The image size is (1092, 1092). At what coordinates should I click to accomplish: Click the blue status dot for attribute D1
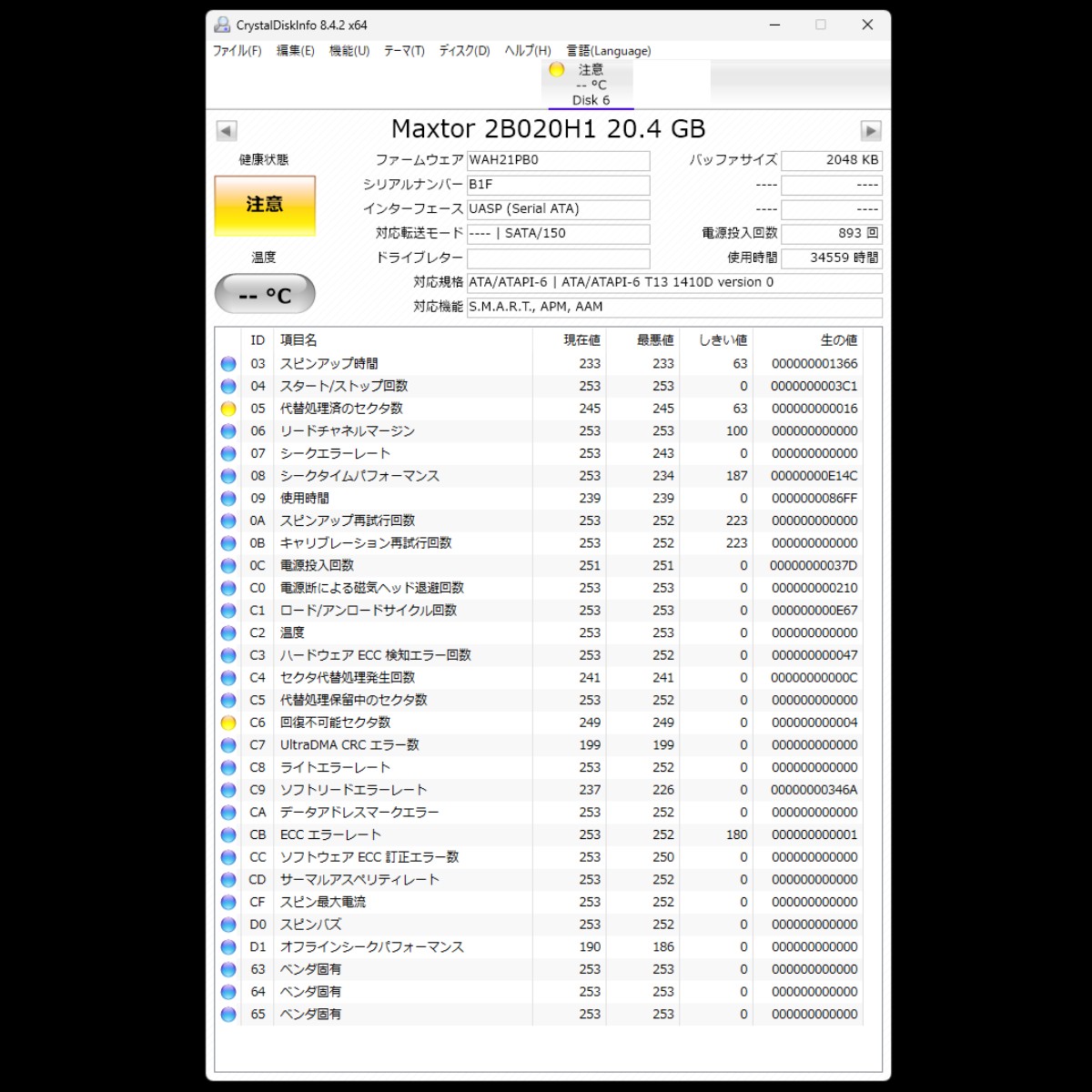tap(228, 947)
